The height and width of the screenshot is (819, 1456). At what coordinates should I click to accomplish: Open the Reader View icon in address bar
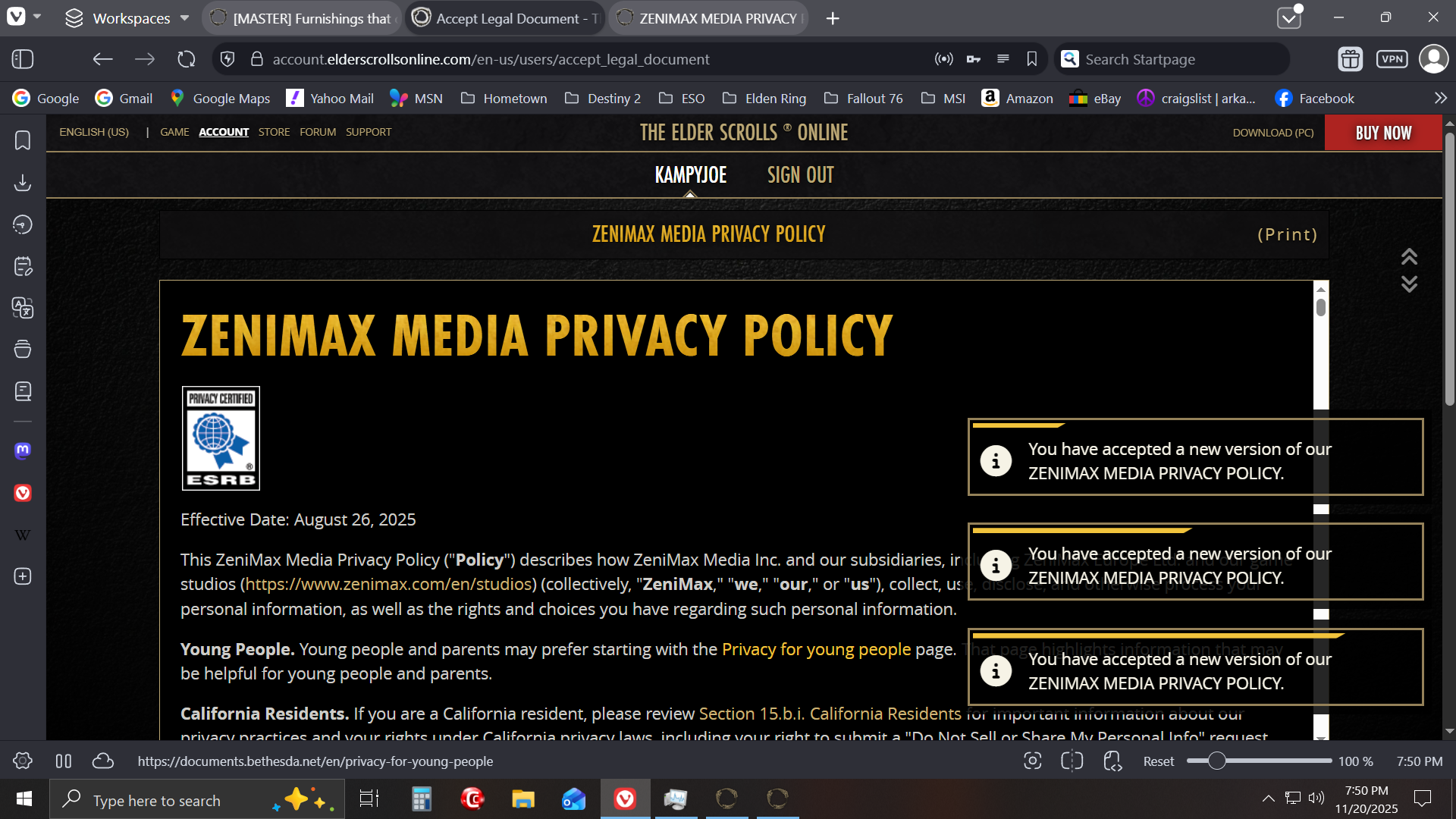[1003, 59]
